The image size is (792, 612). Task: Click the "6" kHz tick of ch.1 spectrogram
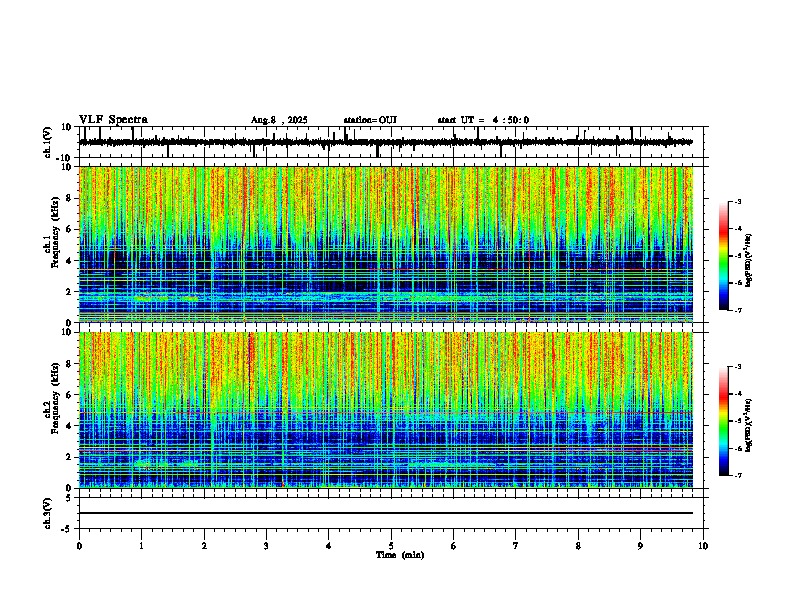[x=70, y=229]
